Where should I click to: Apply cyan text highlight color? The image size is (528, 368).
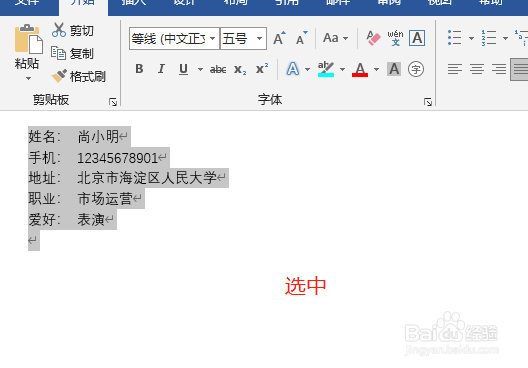click(x=326, y=69)
